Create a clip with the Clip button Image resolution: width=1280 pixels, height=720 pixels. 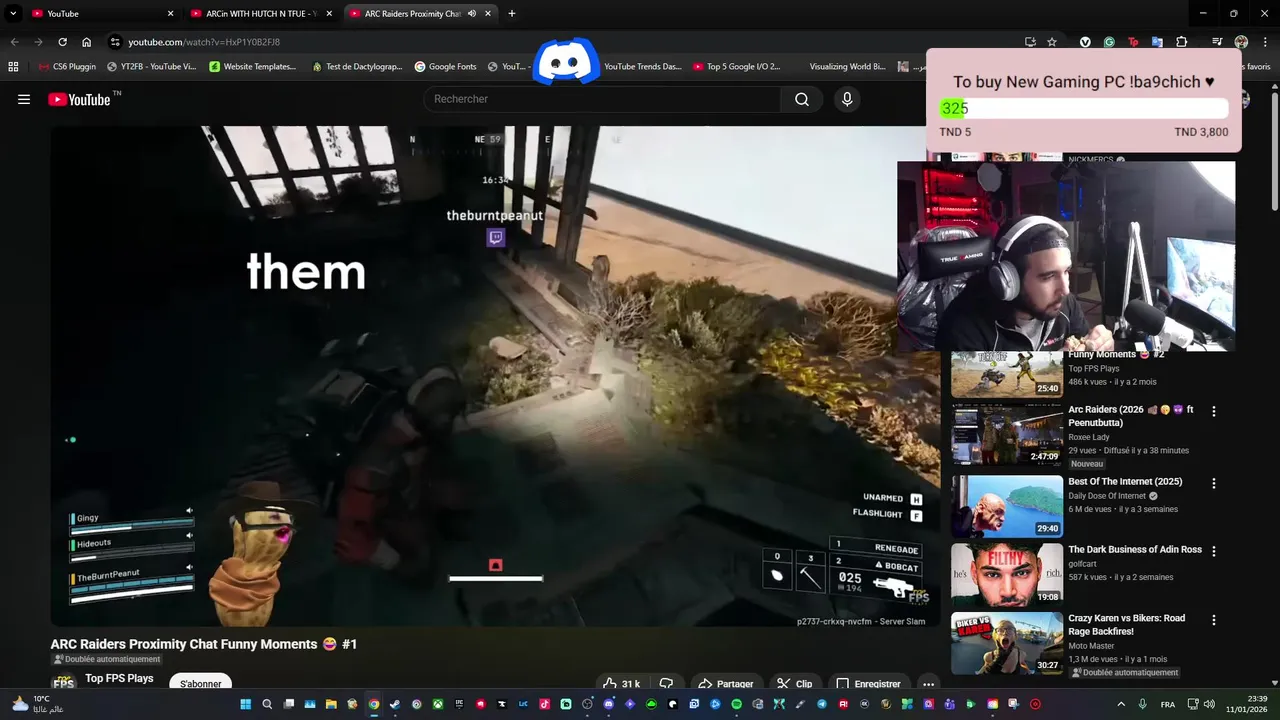(795, 684)
